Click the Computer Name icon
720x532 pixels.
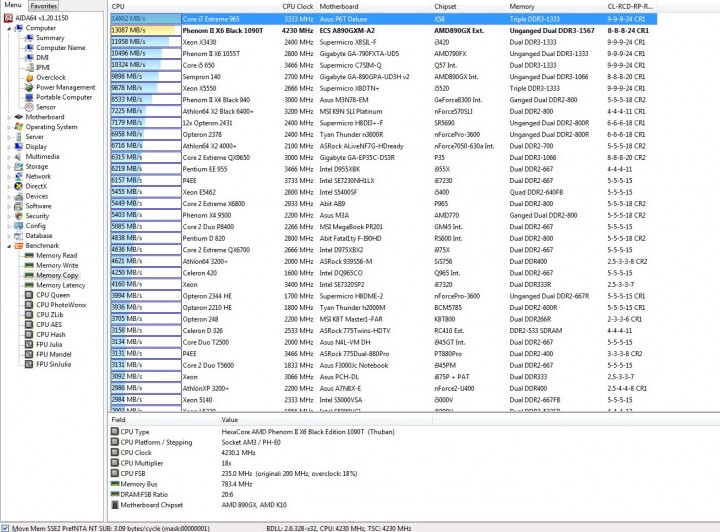[29, 48]
